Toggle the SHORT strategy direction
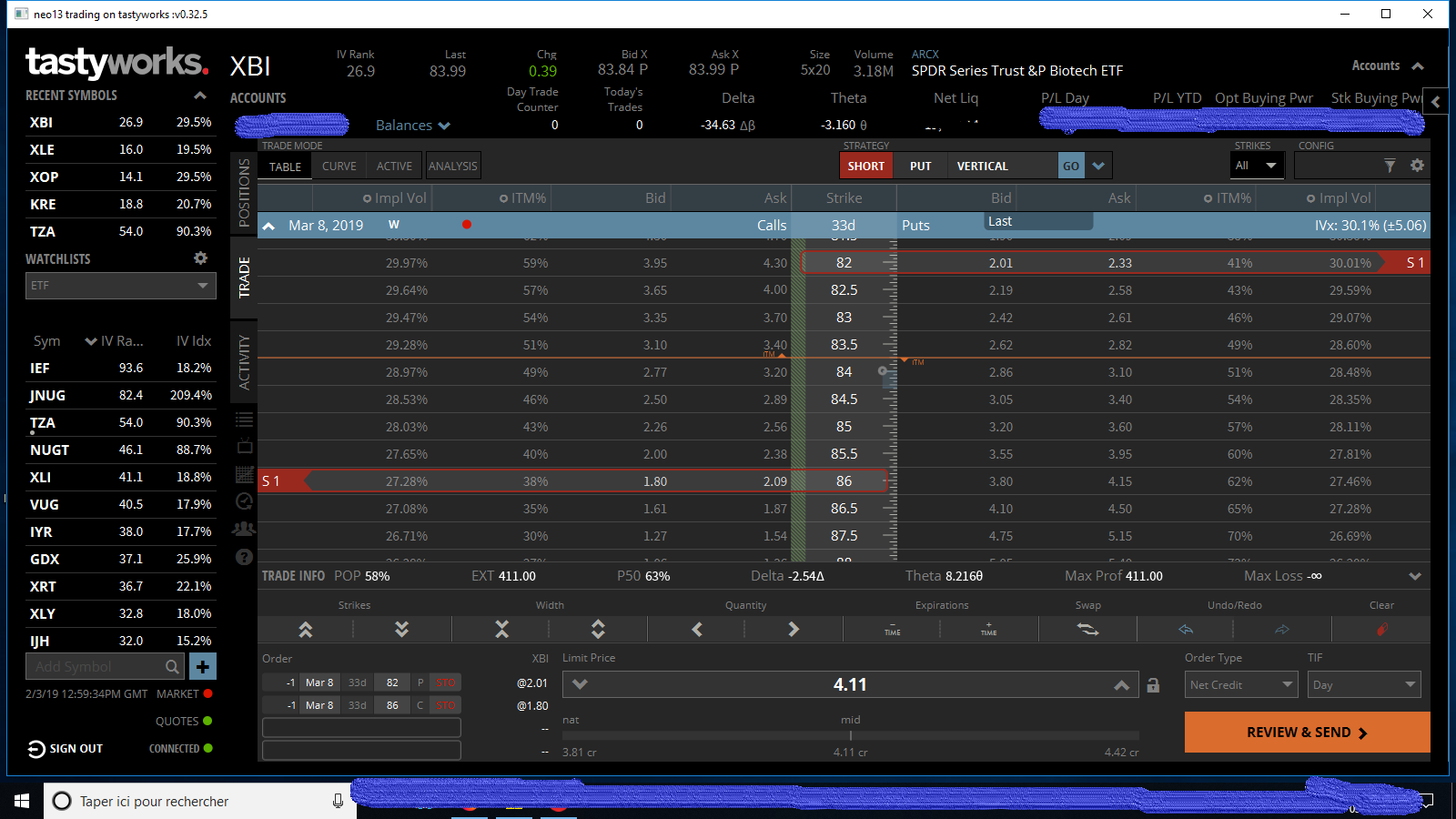 coord(865,166)
